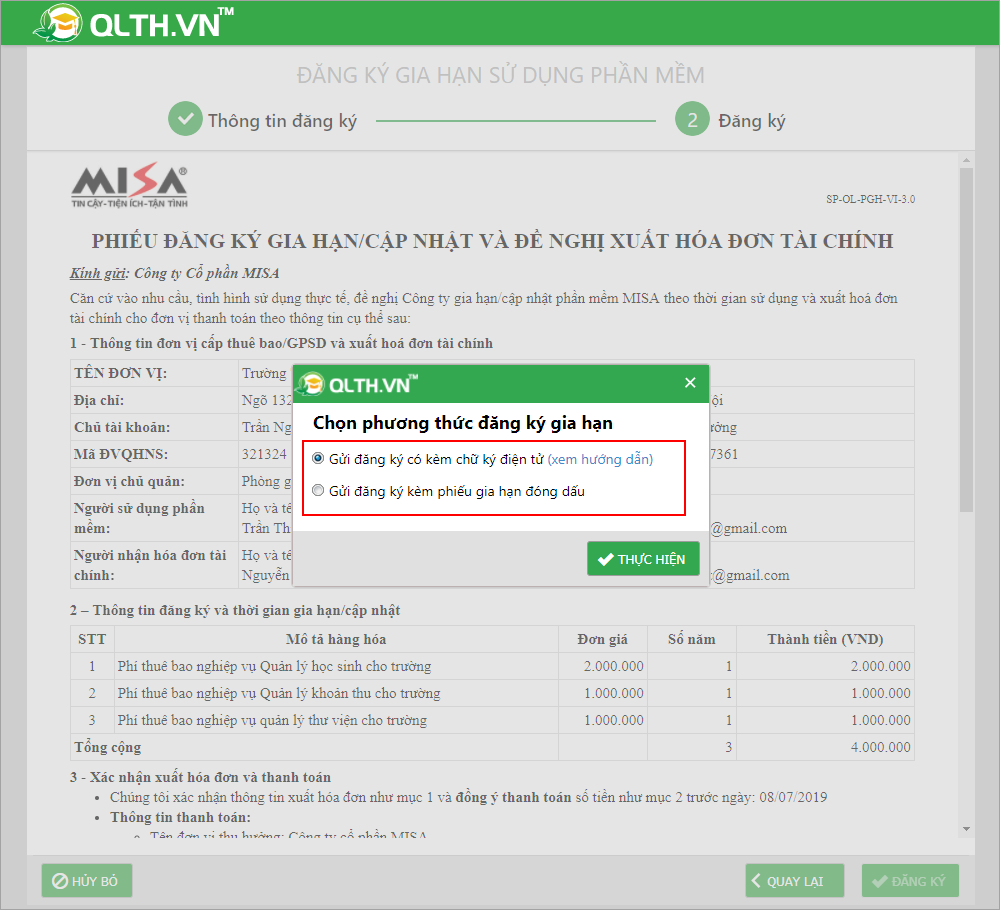Click 'Phí thuê bao nghiệp vụ Quản lý học sinh' row
The width and height of the screenshot is (1000, 910).
point(492,666)
